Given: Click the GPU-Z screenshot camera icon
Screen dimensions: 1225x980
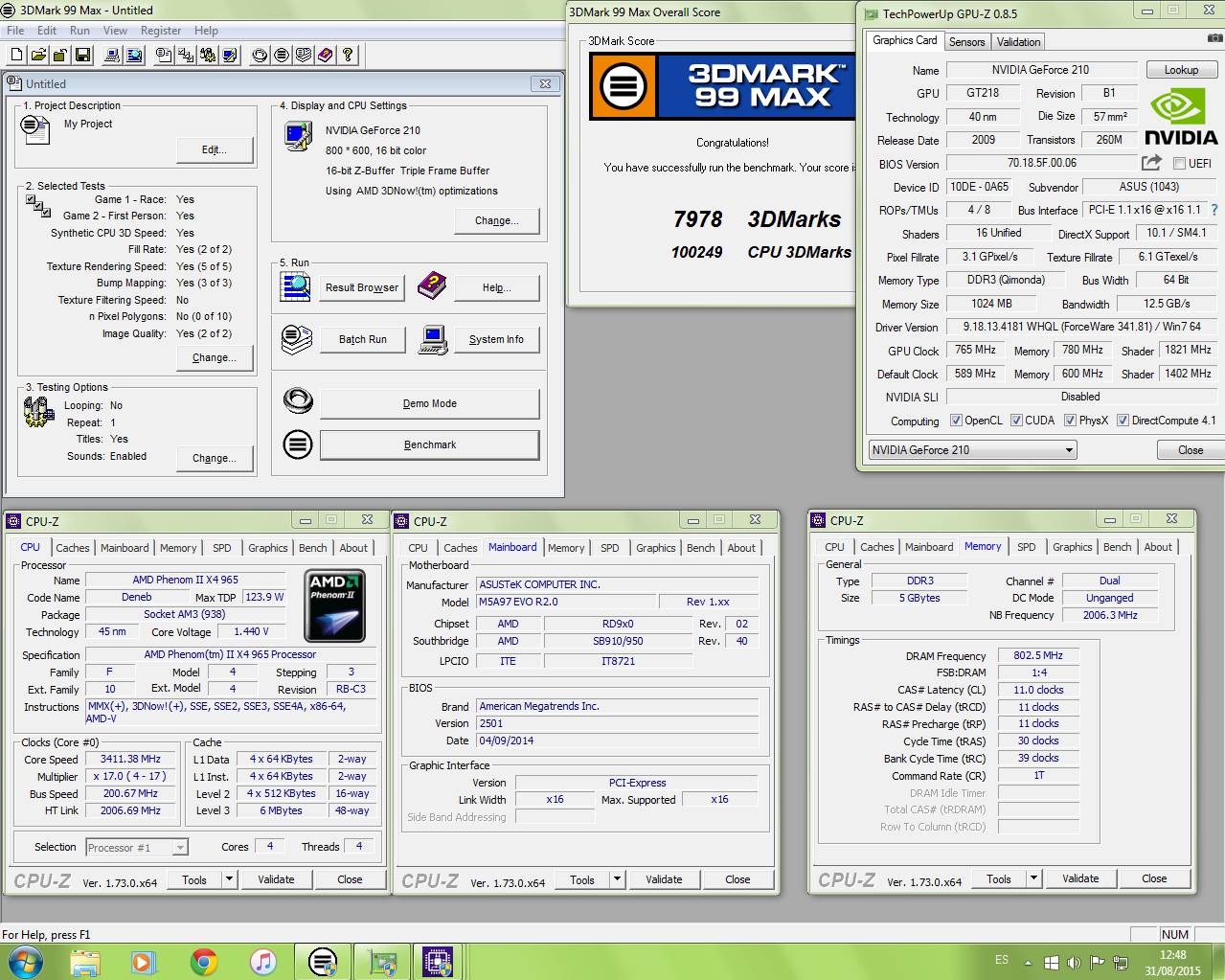Looking at the screenshot, I should pyautogui.click(x=1215, y=39).
